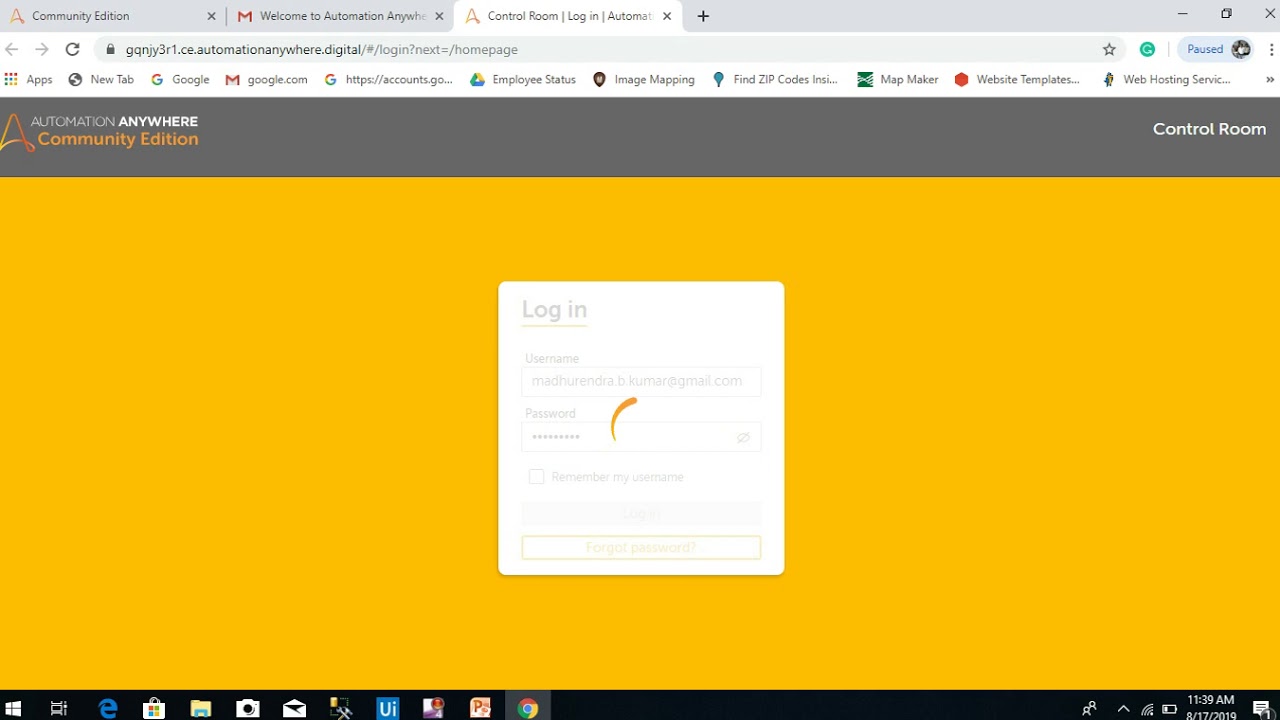Close the Welcome to Automation Anywhere tab
This screenshot has height=720, width=1280.
point(439,16)
